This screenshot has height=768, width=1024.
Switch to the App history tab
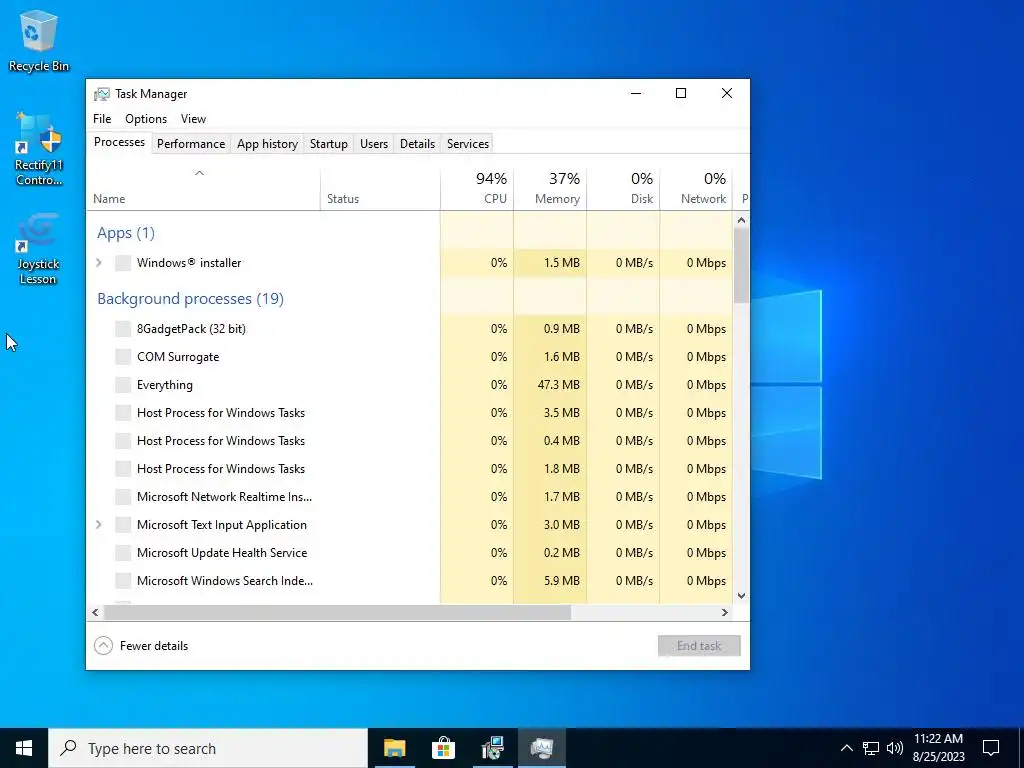coord(267,144)
